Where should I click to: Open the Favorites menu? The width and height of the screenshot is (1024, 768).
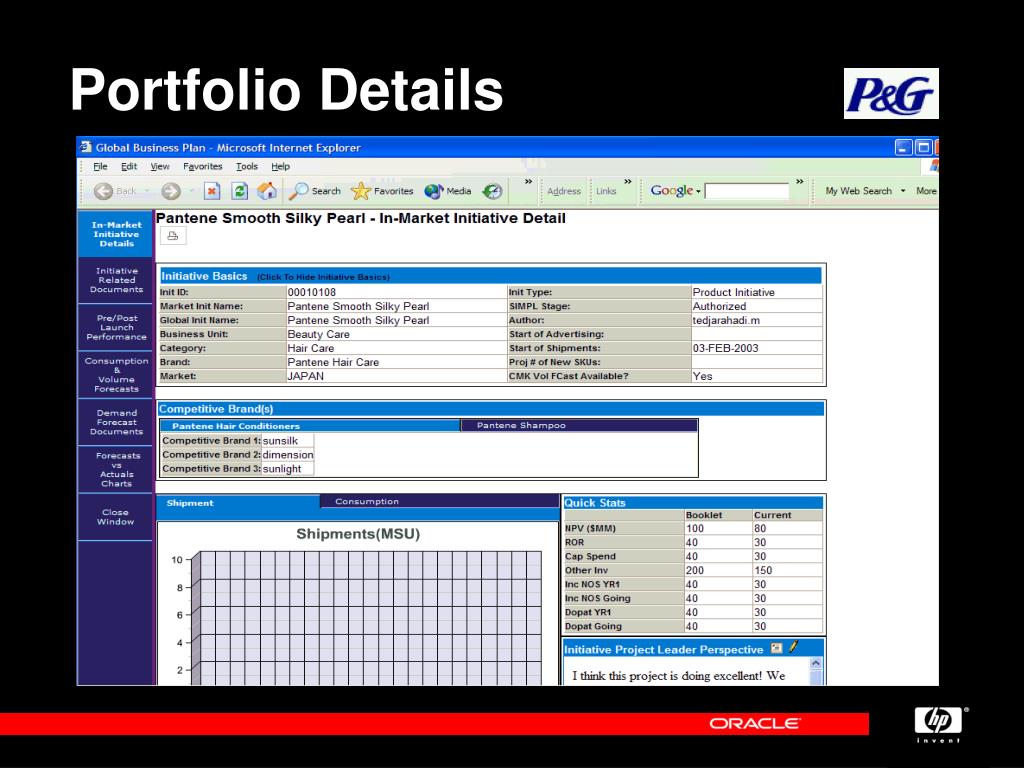click(202, 167)
